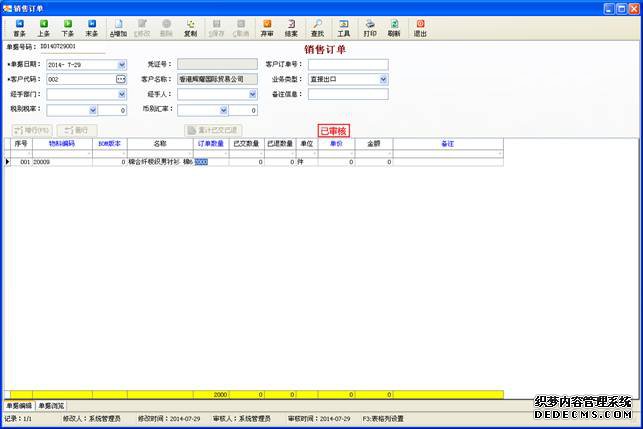Click the 增加 add new order icon
The height and width of the screenshot is (429, 643).
[118, 27]
